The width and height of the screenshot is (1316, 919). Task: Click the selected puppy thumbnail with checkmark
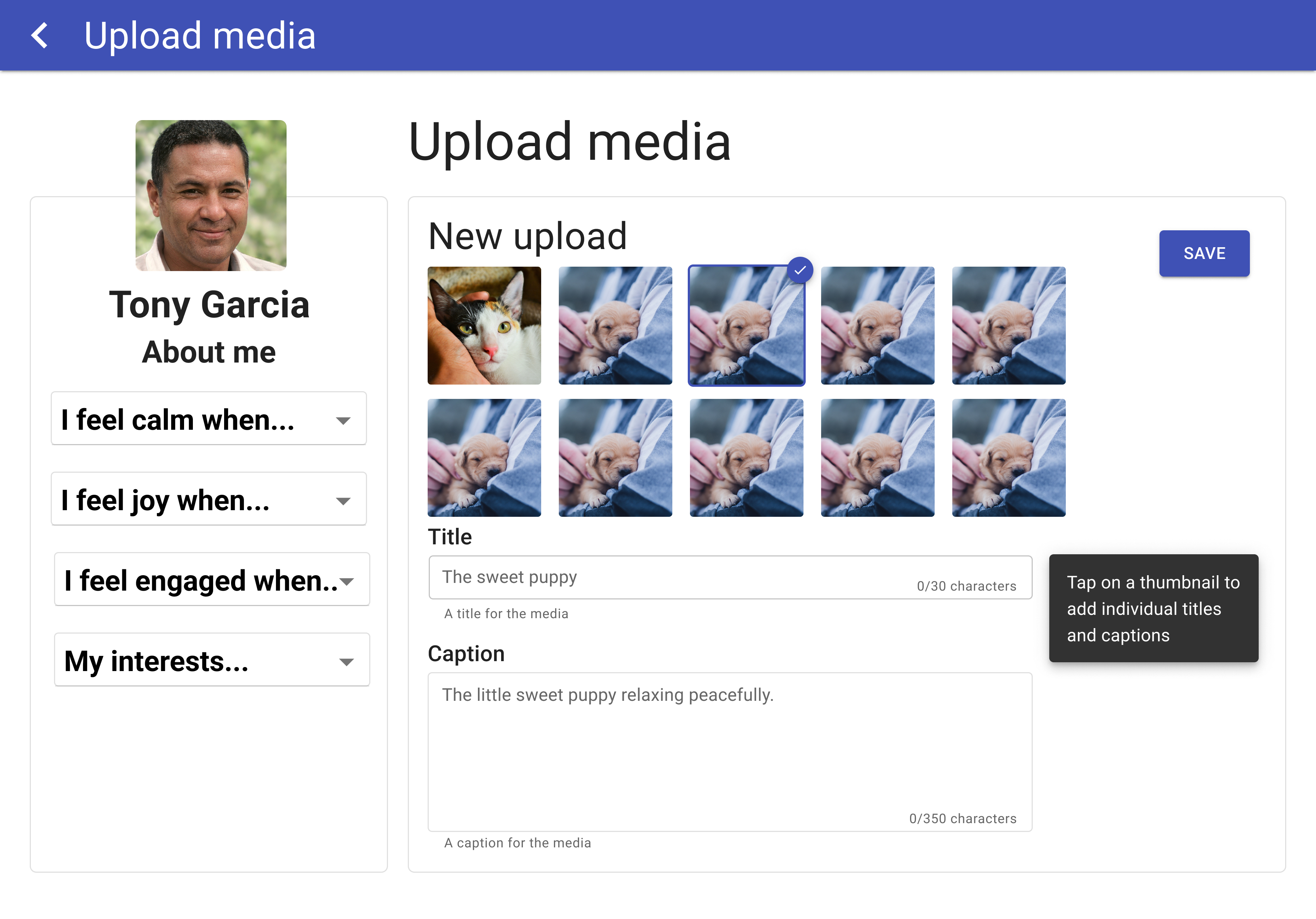[746, 325]
